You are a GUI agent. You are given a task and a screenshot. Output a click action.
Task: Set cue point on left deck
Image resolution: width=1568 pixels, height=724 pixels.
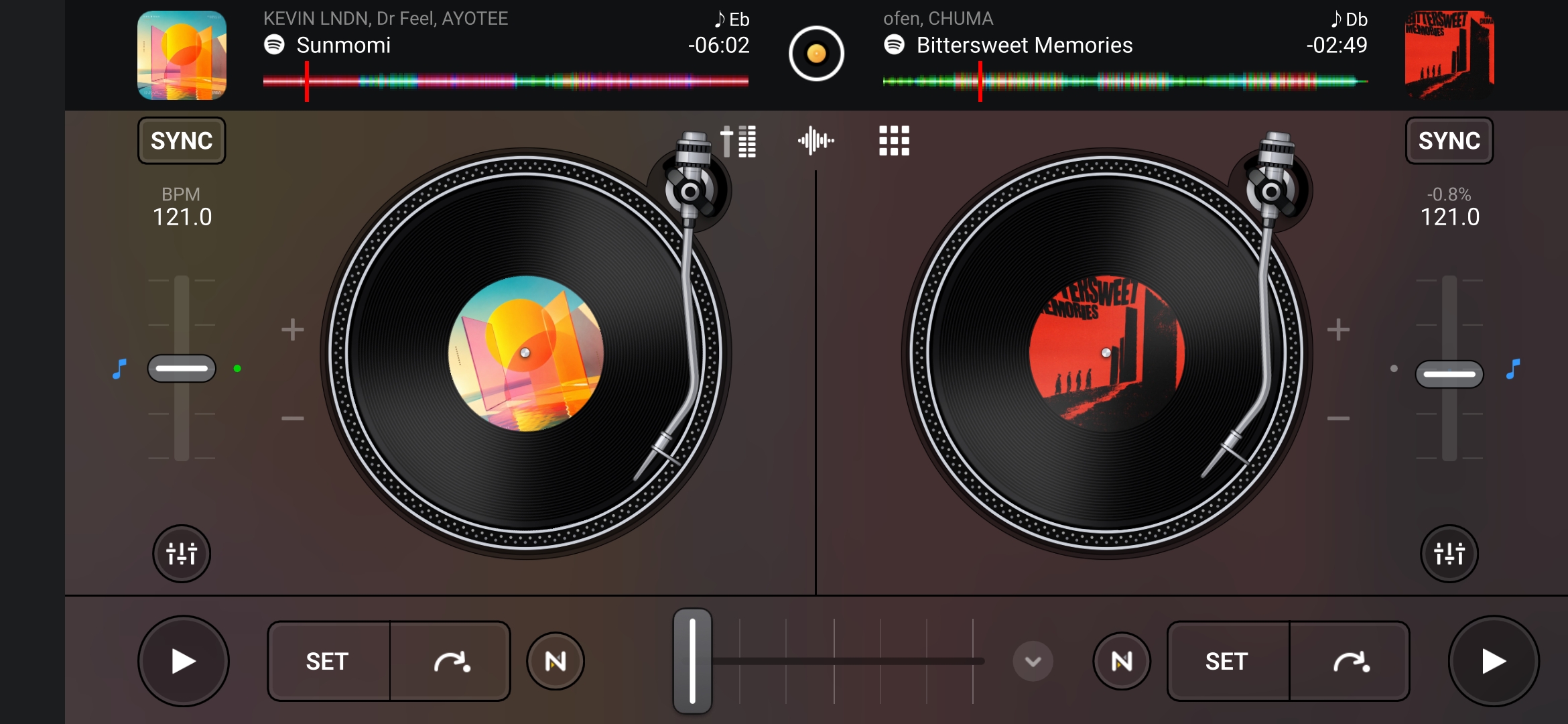tap(328, 662)
